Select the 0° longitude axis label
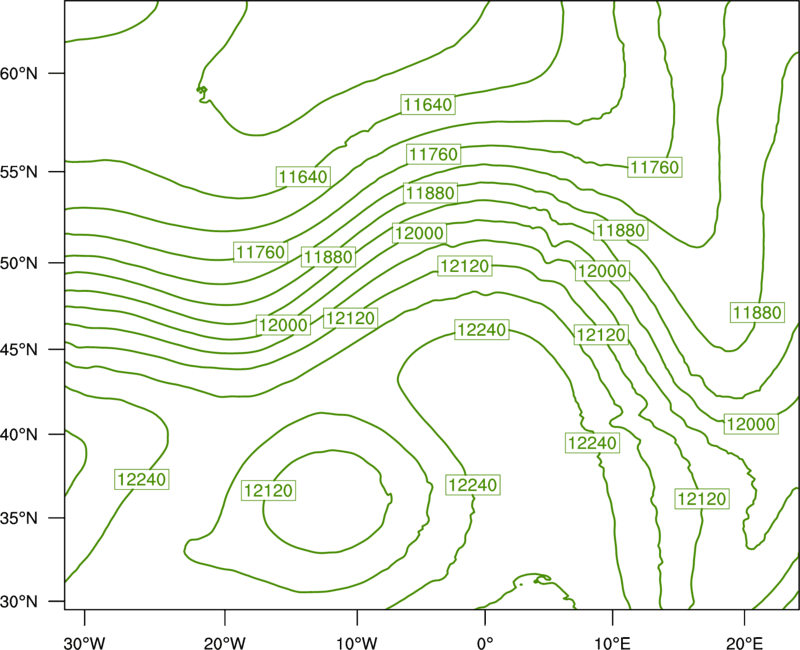The width and height of the screenshot is (800, 650). click(x=485, y=643)
